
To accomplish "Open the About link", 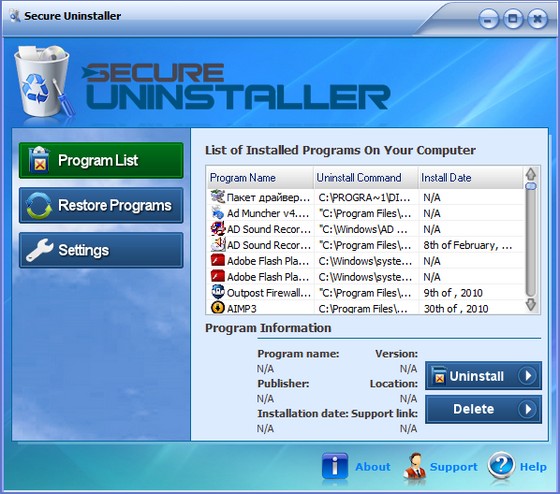I will pyautogui.click(x=372, y=467).
